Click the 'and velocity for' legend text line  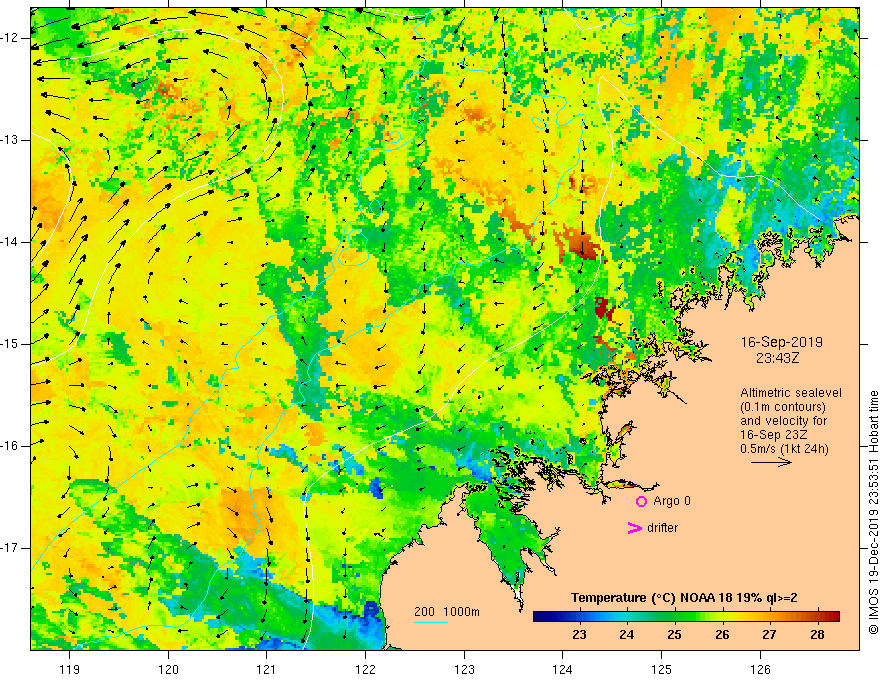783,421
